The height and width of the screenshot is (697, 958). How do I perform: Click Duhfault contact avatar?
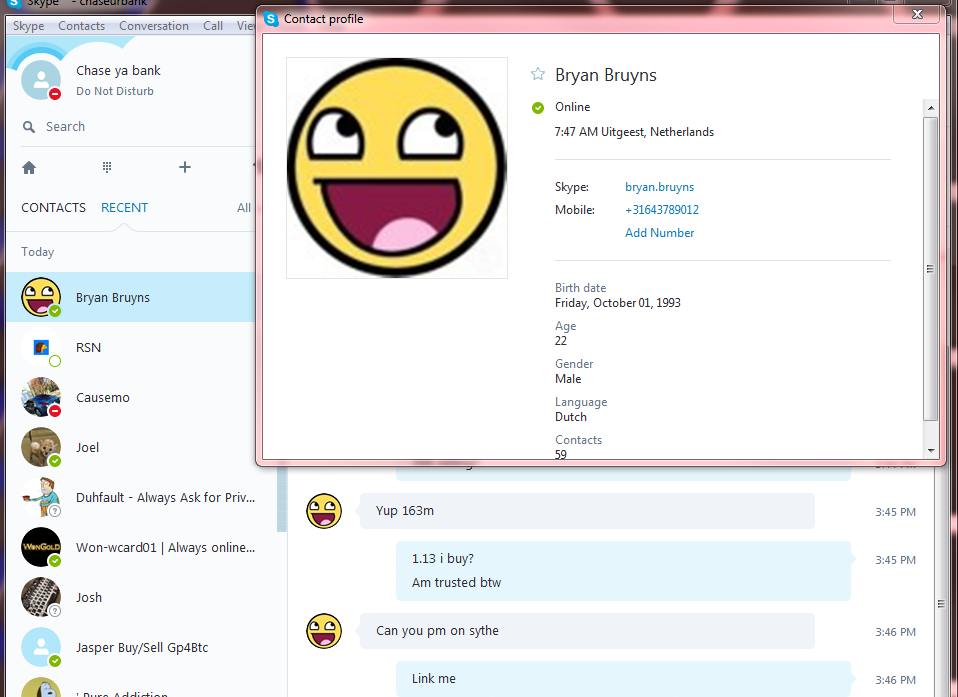pos(41,497)
